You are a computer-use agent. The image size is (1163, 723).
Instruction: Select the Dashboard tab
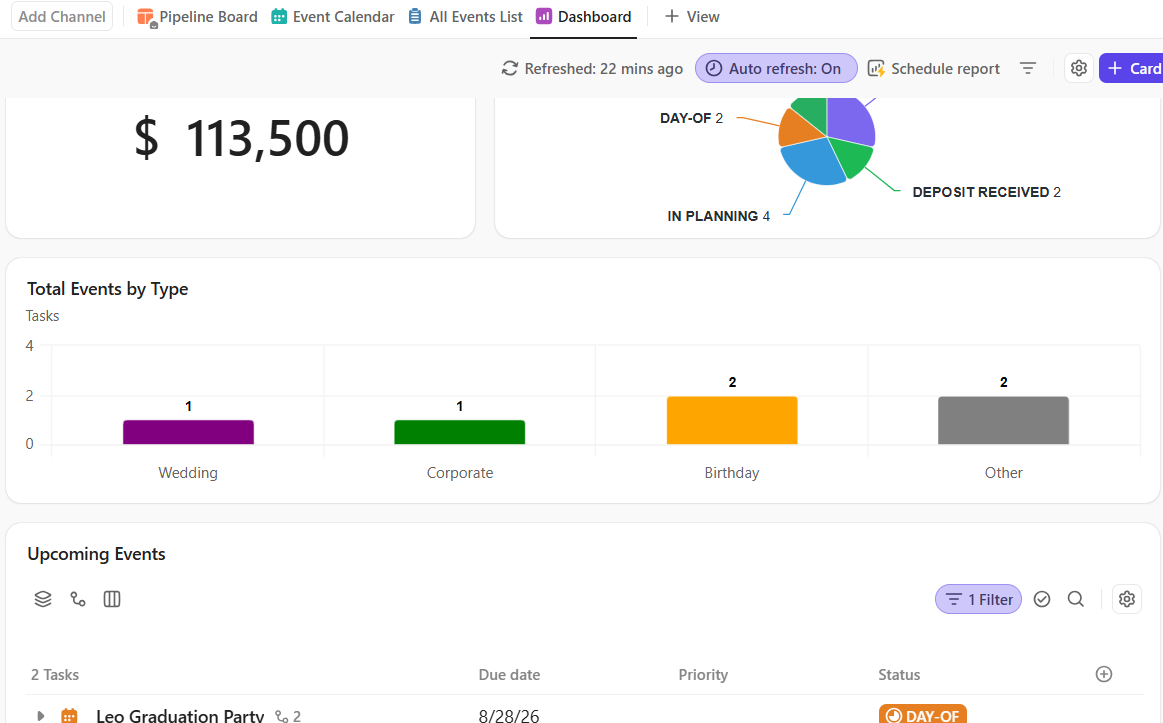(x=584, y=16)
